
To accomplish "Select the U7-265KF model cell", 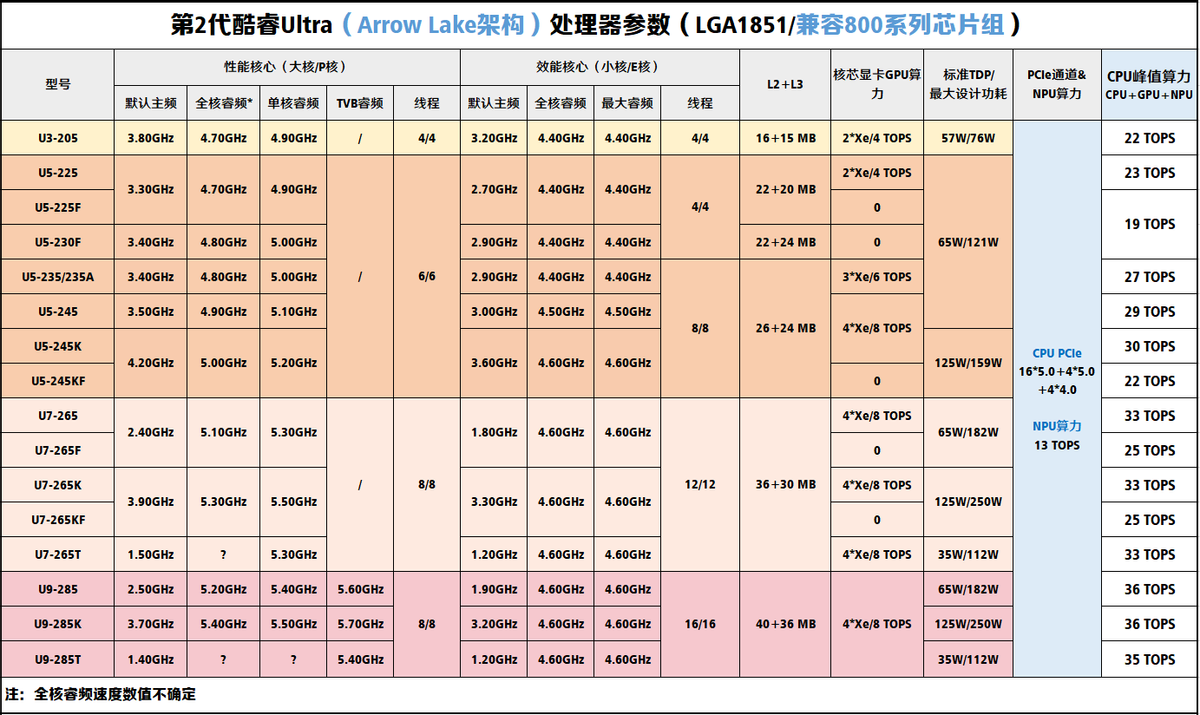I will point(58,520).
